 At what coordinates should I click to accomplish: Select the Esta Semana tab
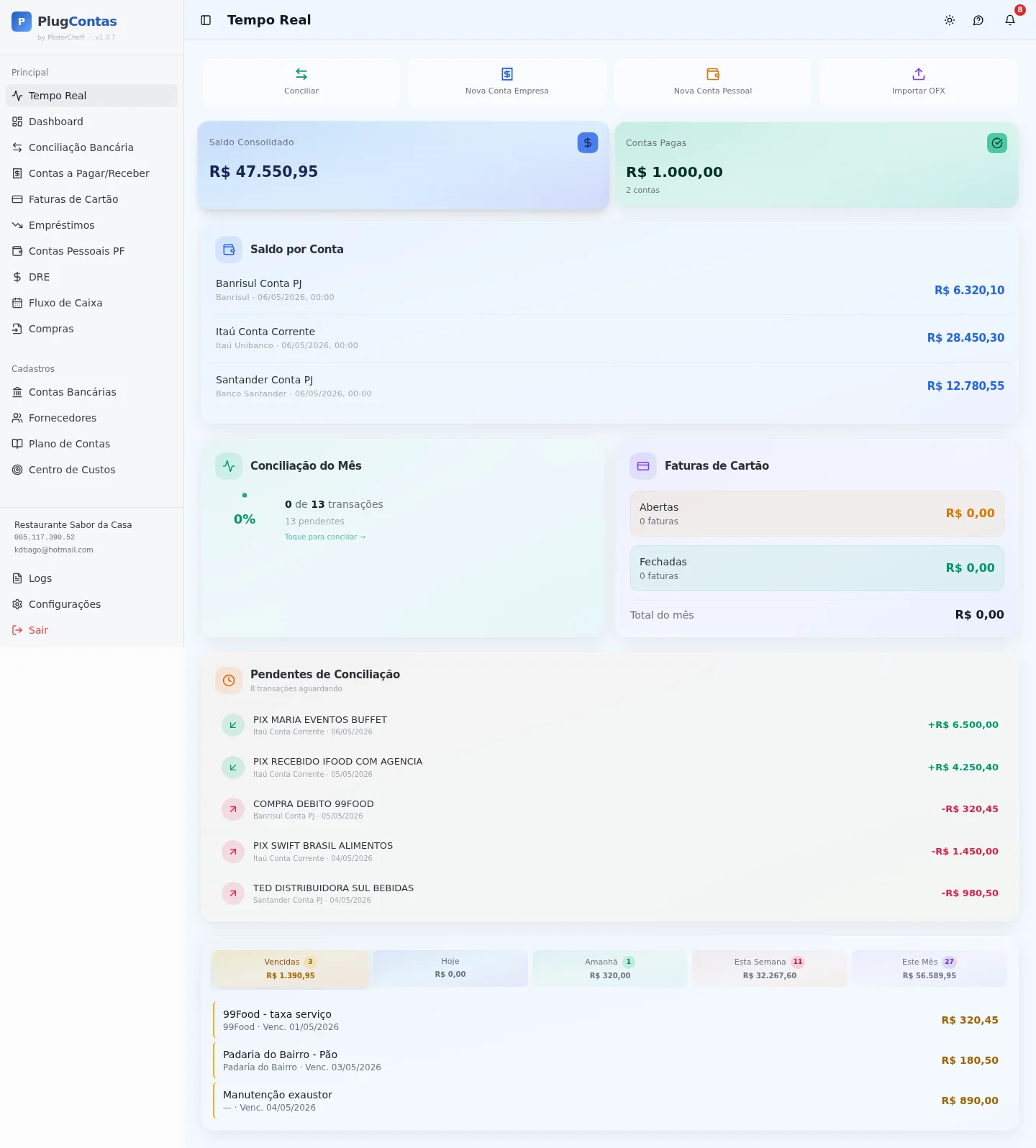pyautogui.click(x=770, y=968)
